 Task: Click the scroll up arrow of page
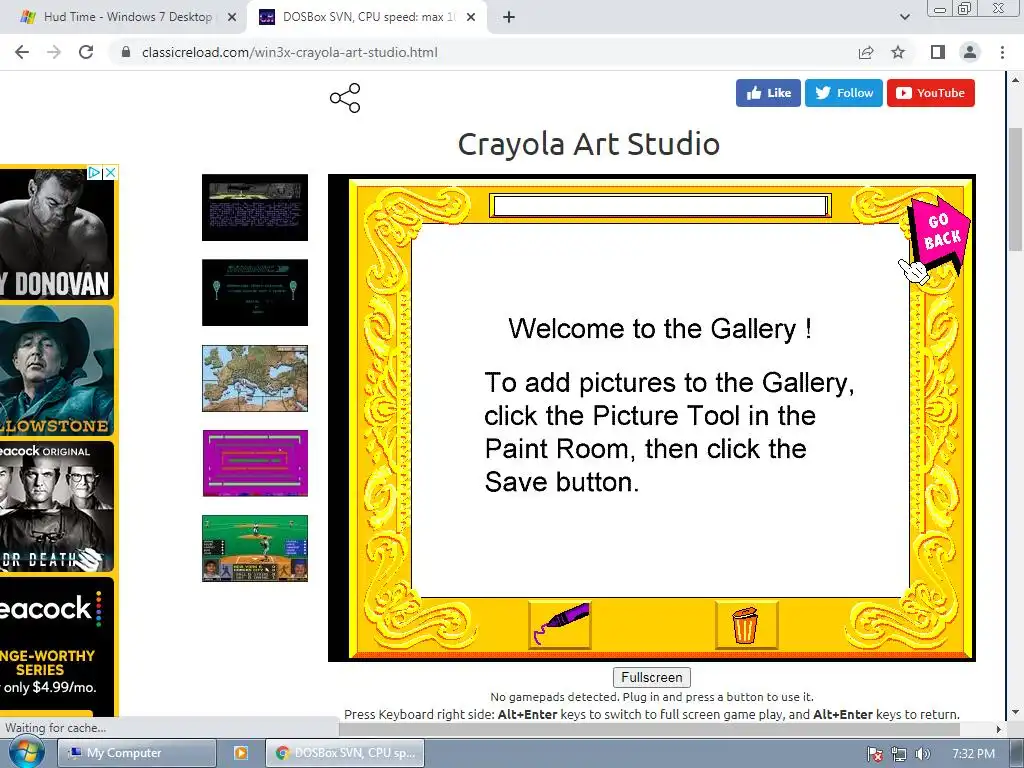(1015, 80)
